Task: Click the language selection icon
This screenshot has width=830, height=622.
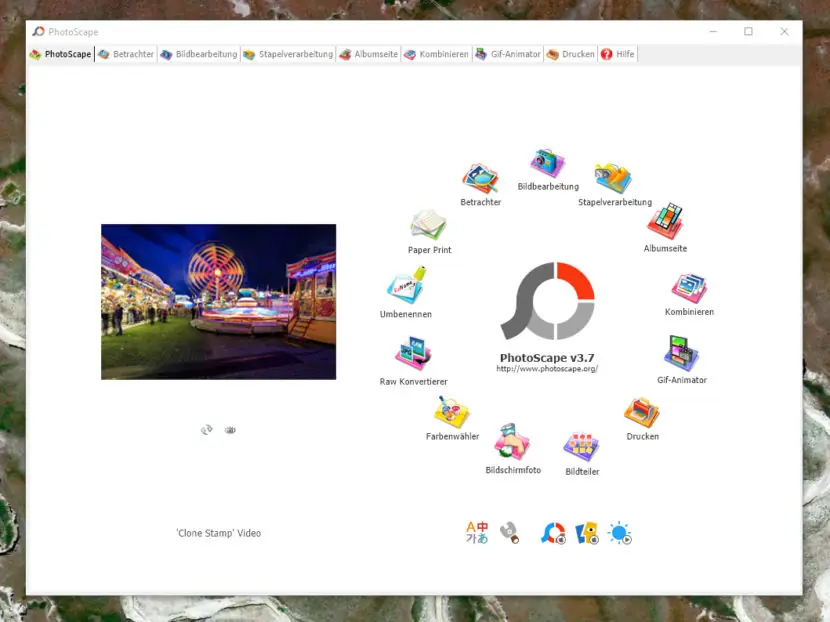Action: pos(477,533)
